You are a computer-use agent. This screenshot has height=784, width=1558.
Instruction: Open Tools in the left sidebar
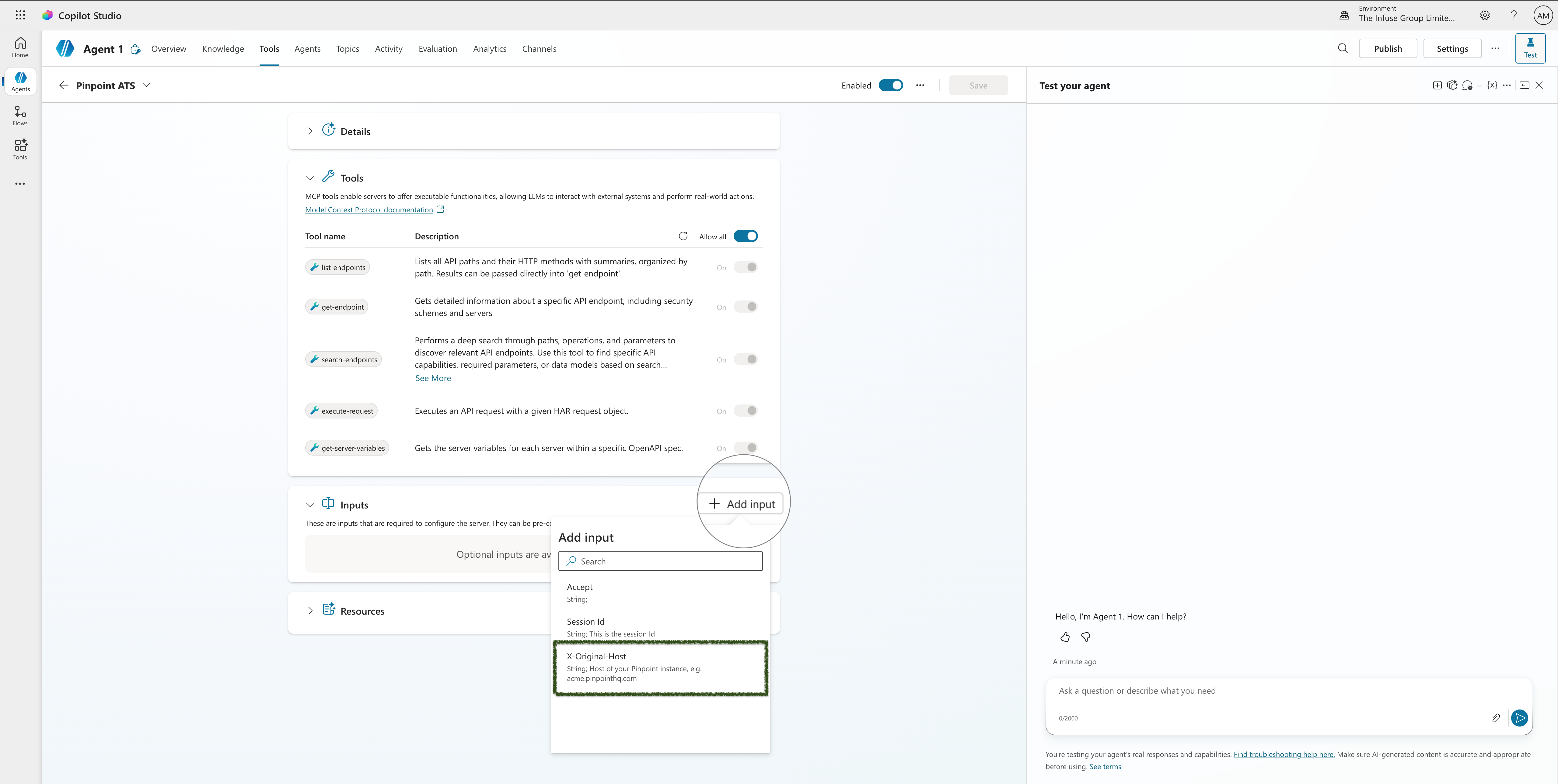click(20, 149)
